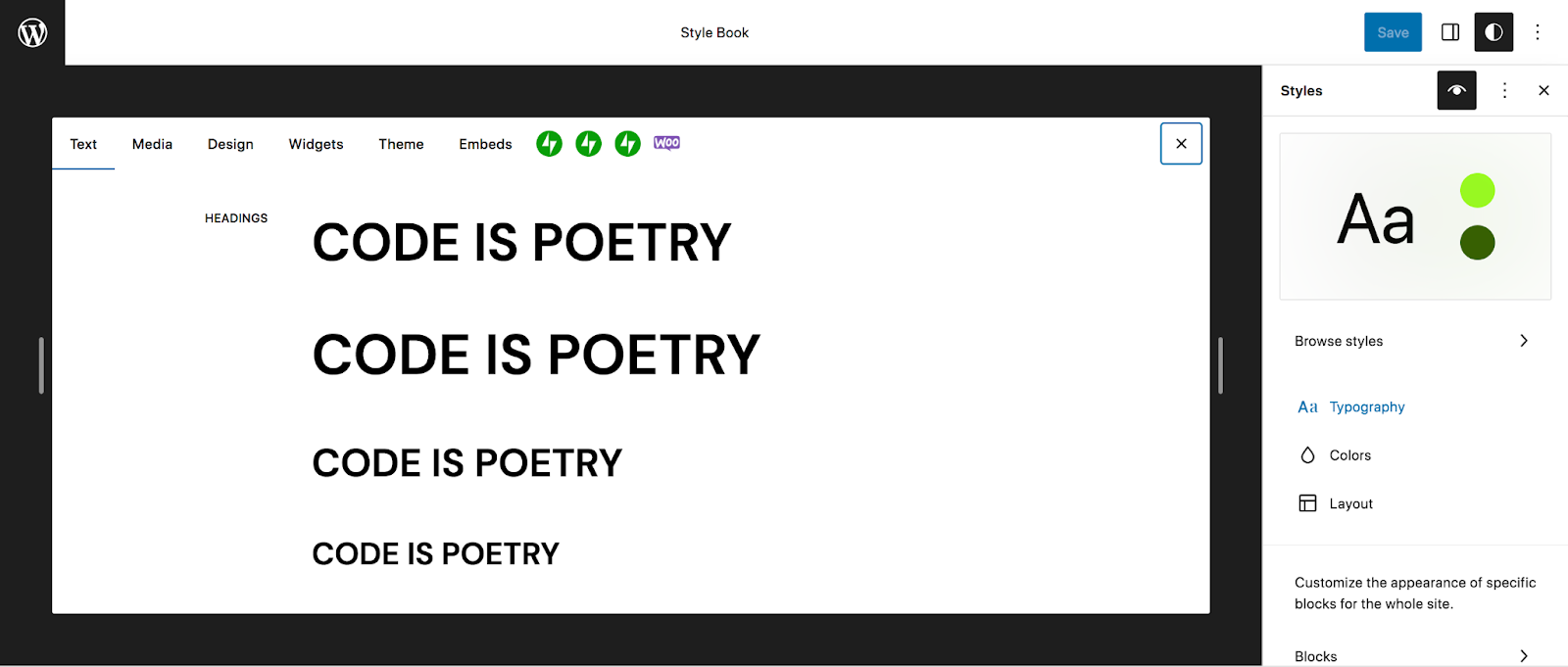This screenshot has height=667, width=1568.
Task: Switch to the Media tab
Action: 152,144
